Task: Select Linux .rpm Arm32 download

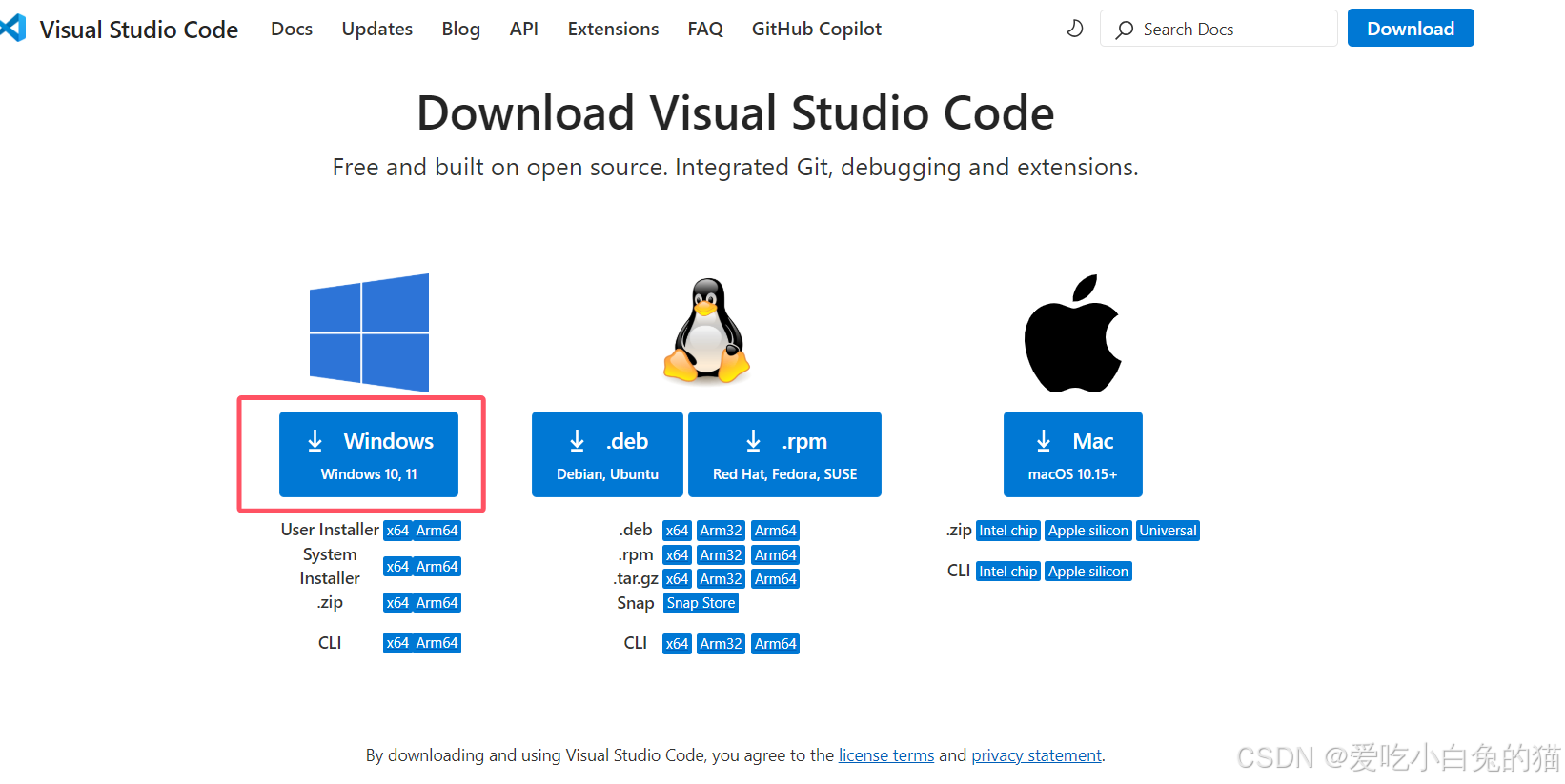Action: tap(721, 555)
